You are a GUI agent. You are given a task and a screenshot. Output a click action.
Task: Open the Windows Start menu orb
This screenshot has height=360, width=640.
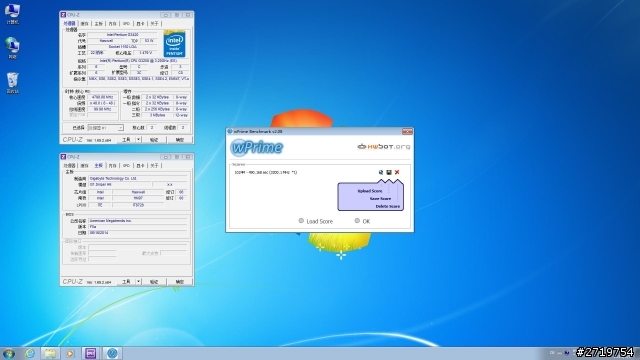9,353
